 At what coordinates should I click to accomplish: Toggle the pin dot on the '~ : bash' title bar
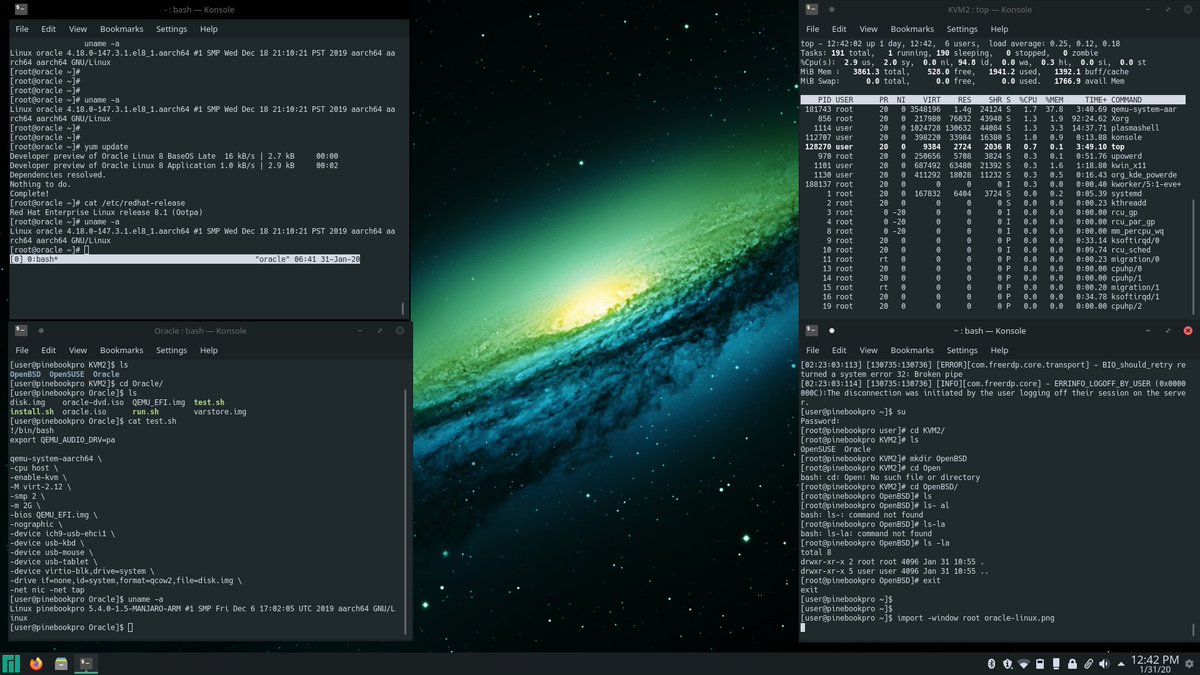point(832,330)
